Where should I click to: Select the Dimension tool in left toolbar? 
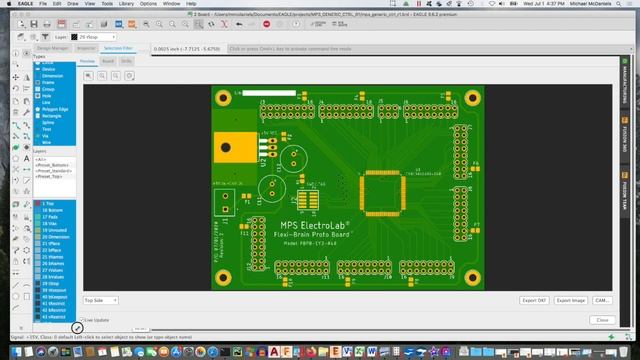tap(27, 169)
